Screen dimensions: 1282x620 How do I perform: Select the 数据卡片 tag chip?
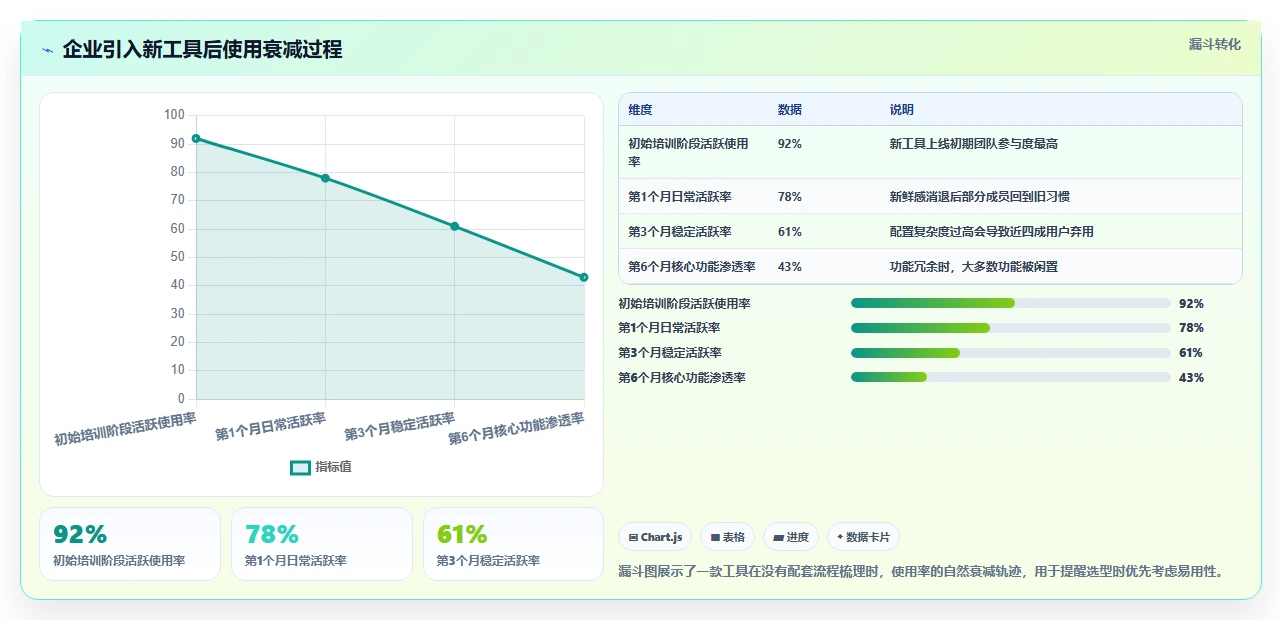point(863,537)
